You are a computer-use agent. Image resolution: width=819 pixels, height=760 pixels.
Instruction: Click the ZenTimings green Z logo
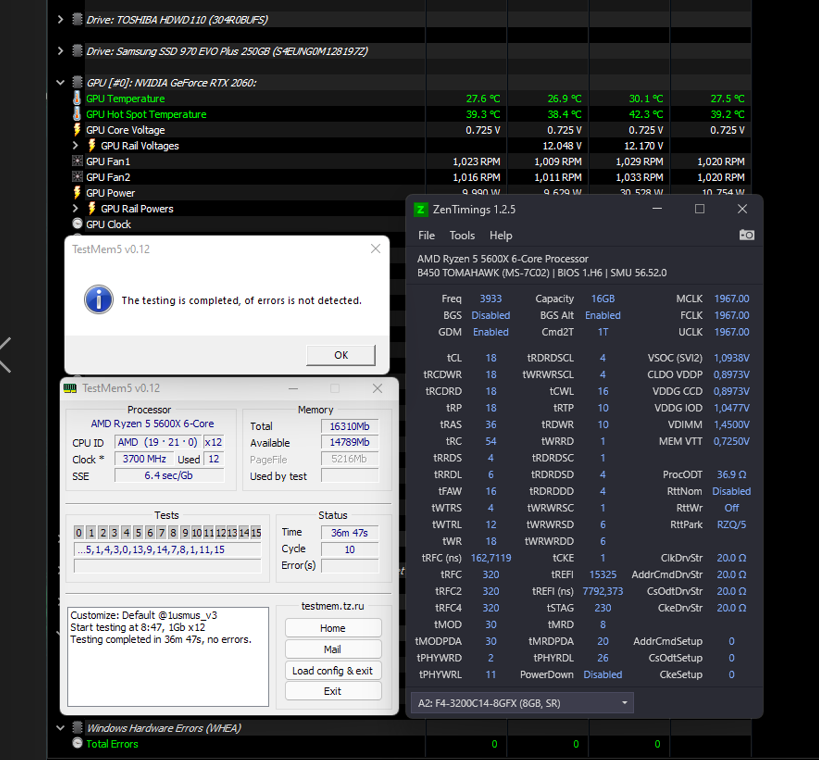pos(421,209)
